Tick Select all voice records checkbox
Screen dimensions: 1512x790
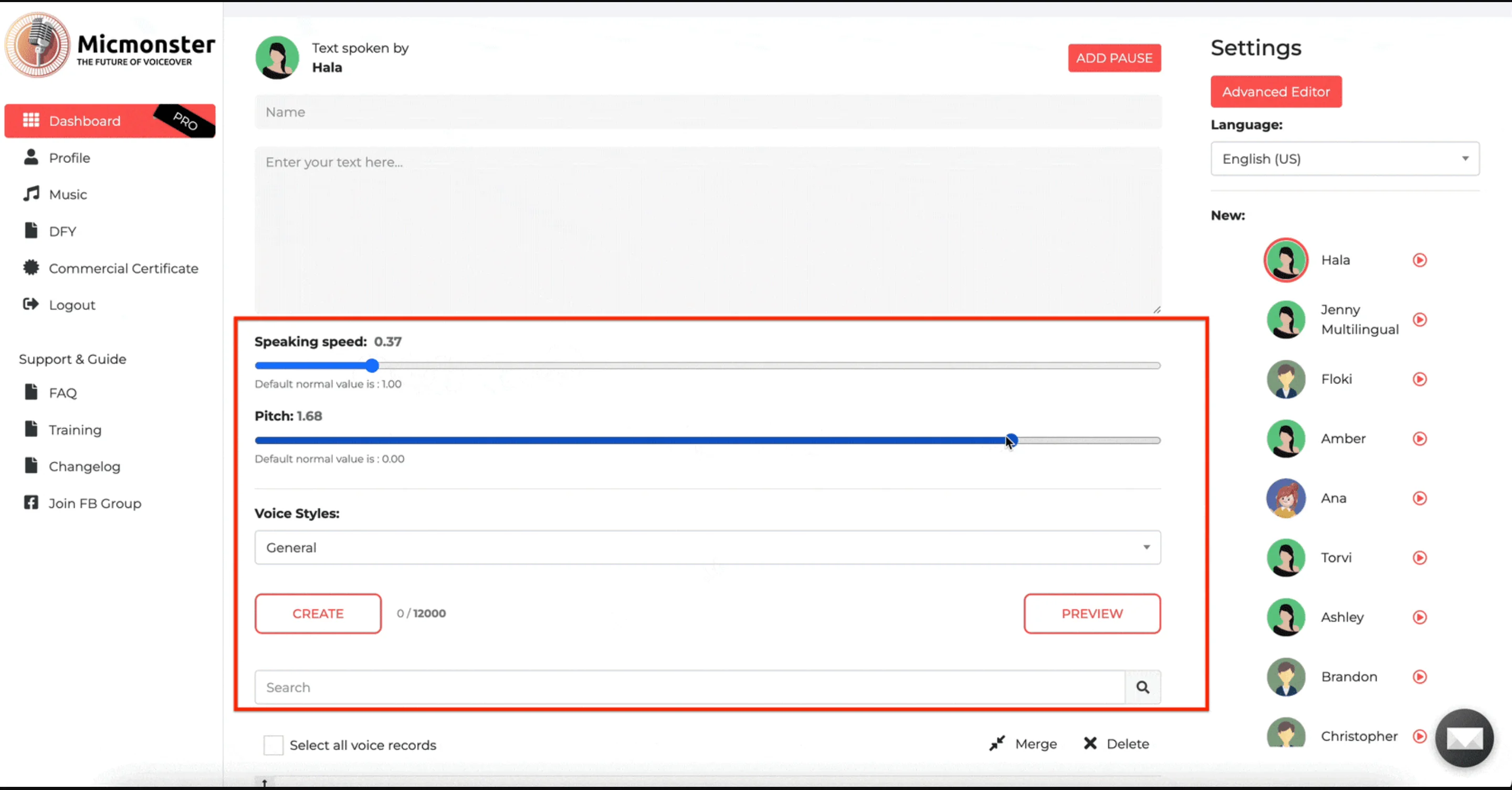[x=273, y=745]
